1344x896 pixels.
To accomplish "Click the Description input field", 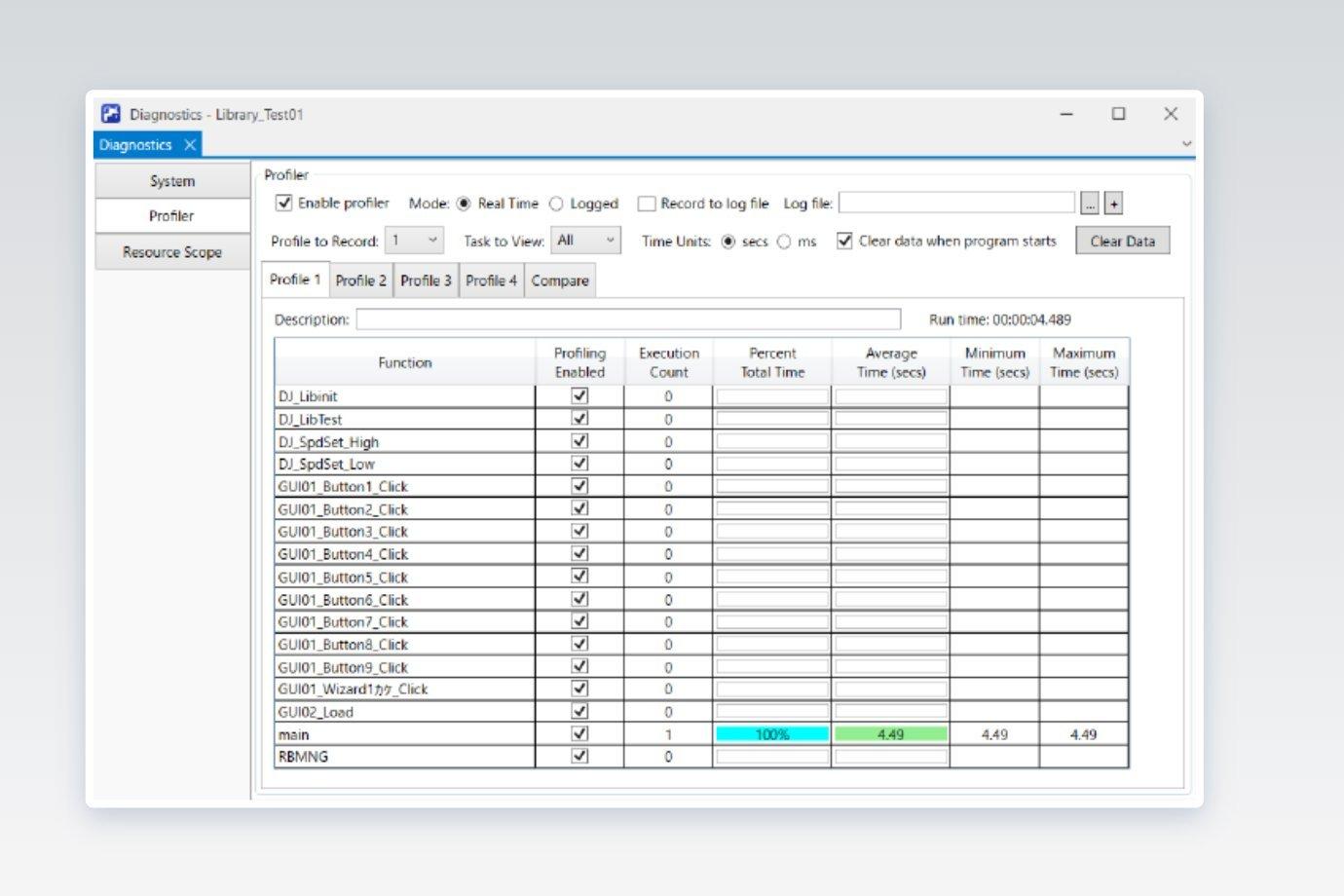I will [x=628, y=319].
